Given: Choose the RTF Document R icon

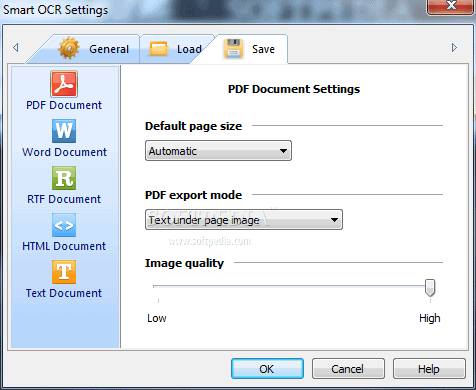Looking at the screenshot, I should (x=64, y=178).
